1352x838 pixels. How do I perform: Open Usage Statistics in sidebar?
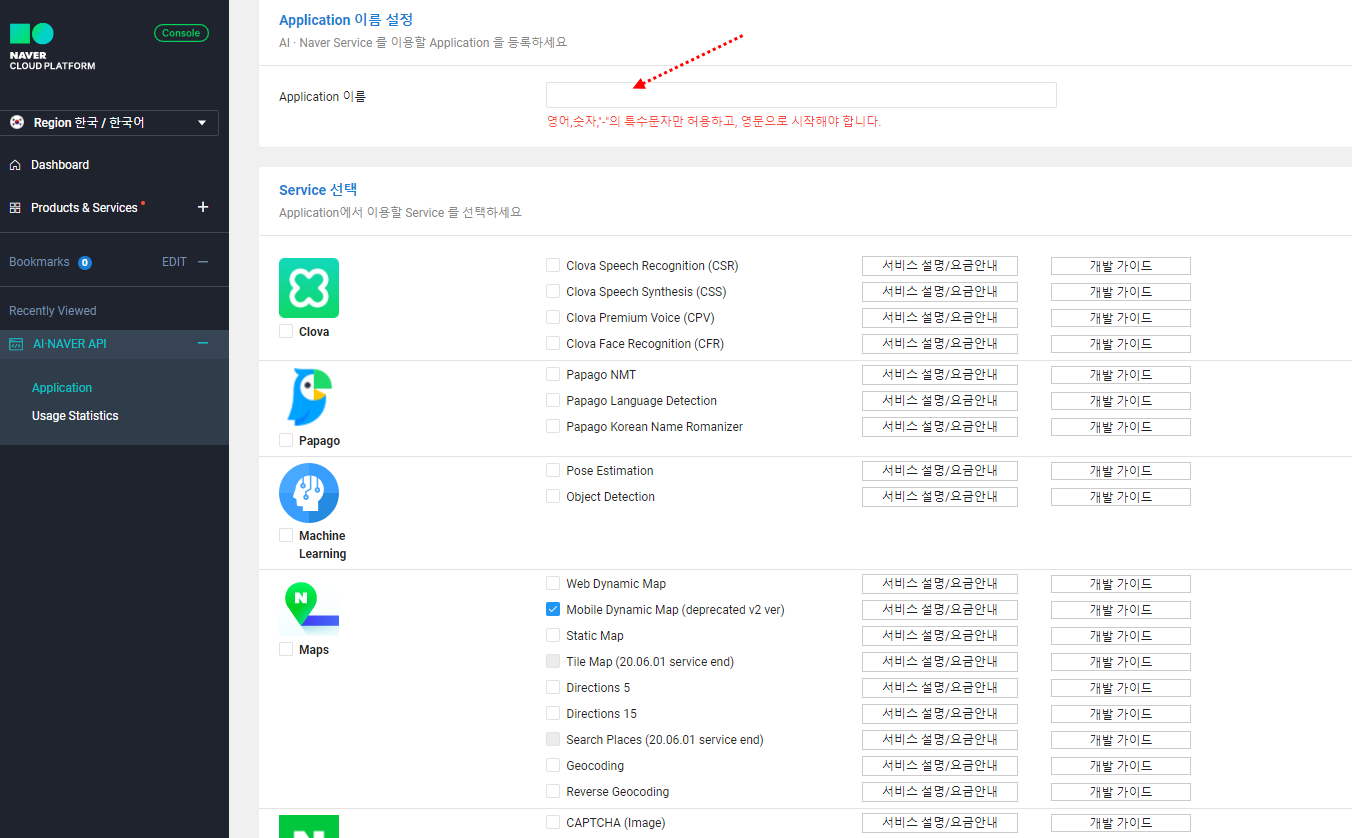click(x=75, y=416)
